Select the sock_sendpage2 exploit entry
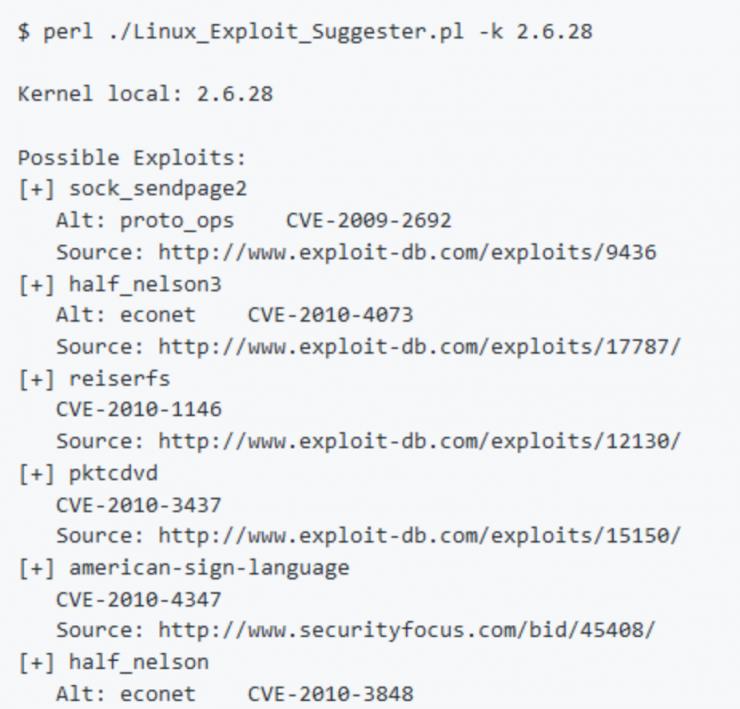 [157, 189]
